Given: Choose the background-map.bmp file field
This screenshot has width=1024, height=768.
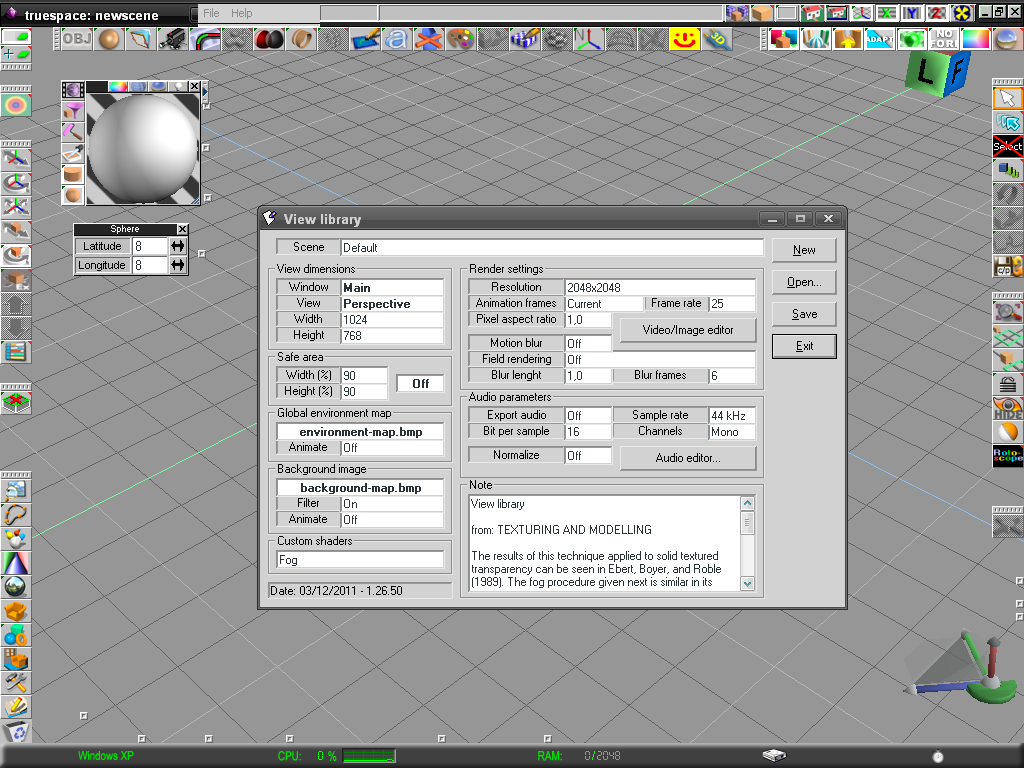Looking at the screenshot, I should coord(360,488).
